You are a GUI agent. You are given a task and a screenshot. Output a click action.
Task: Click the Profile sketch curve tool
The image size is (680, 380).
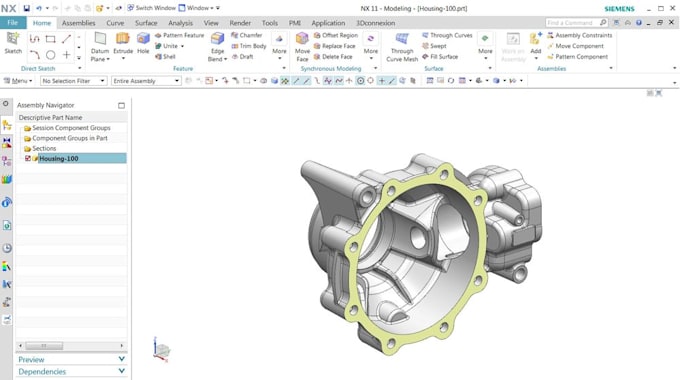[x=35, y=39]
